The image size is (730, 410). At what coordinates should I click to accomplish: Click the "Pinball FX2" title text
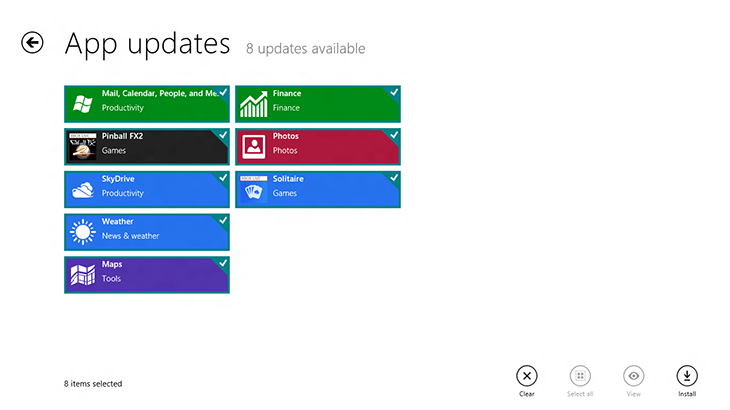pyautogui.click(x=122, y=136)
